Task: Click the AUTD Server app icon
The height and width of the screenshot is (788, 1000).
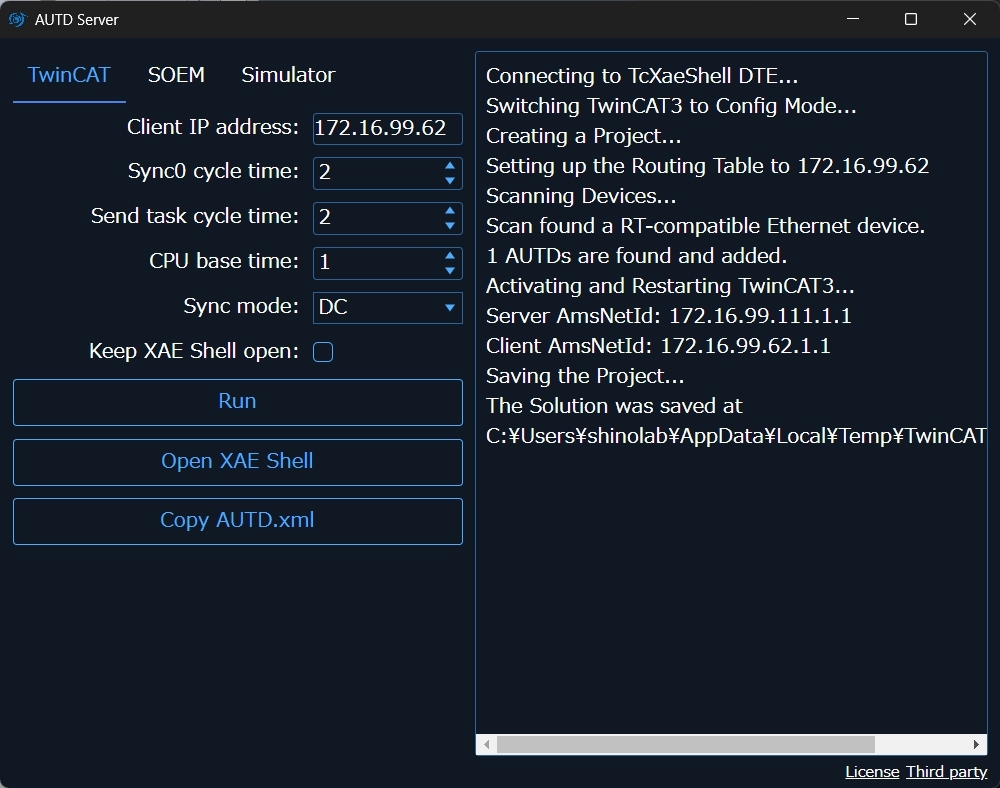Action: pos(17,19)
